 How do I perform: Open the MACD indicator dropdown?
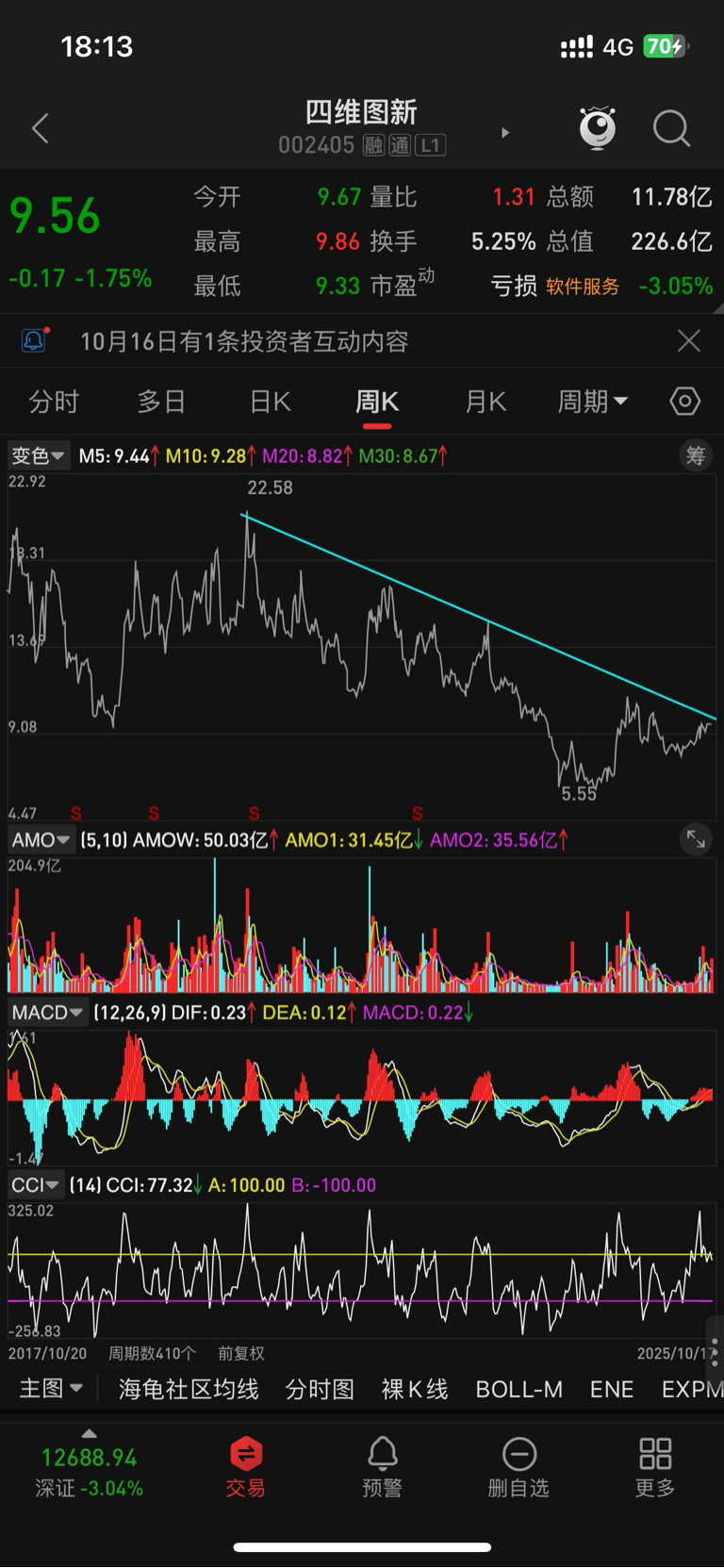(47, 1013)
